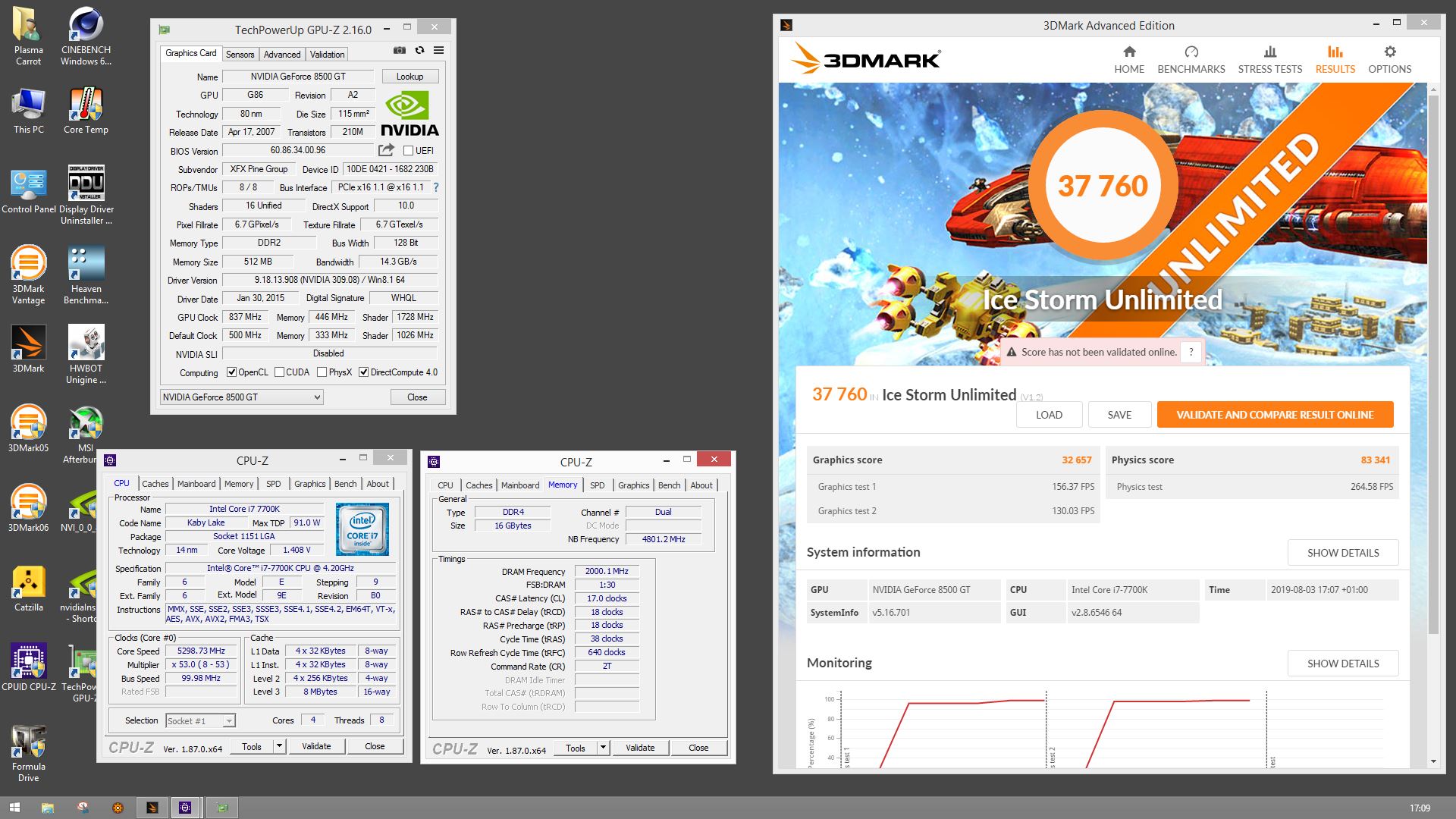This screenshot has height=819, width=1456.
Task: Click the BIOS export share icon
Action: click(387, 150)
